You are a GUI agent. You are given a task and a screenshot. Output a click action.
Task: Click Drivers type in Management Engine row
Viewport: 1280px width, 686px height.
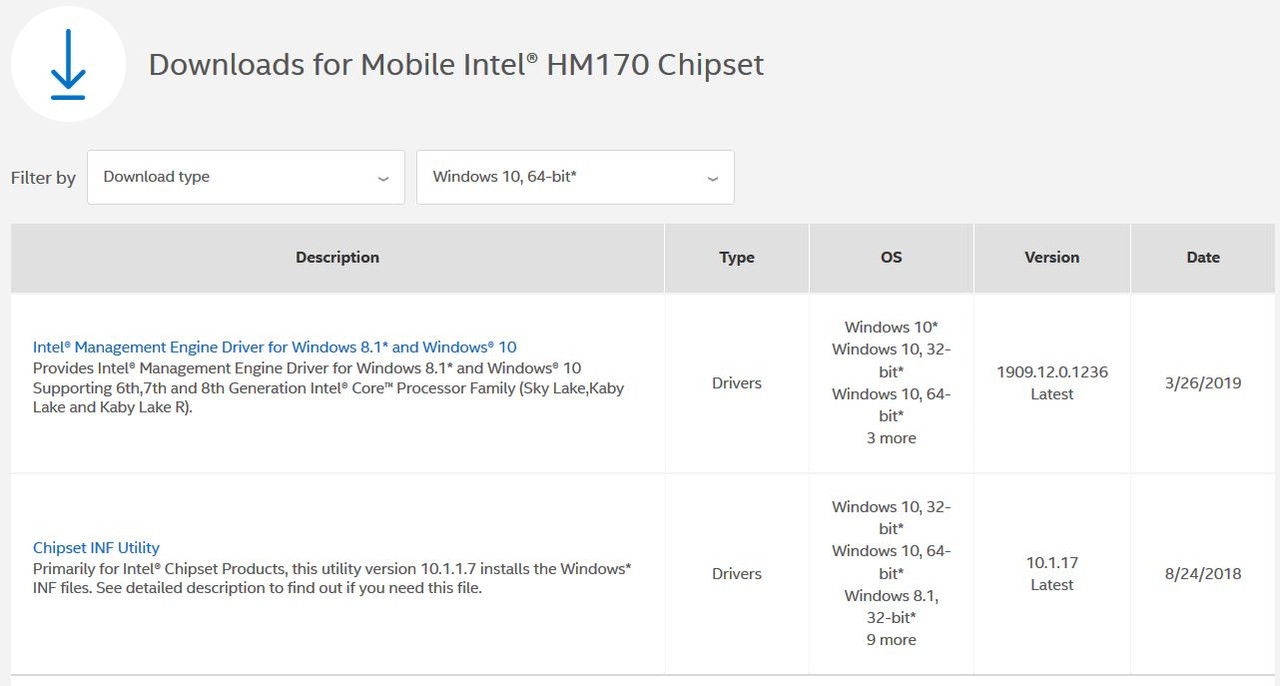click(737, 383)
